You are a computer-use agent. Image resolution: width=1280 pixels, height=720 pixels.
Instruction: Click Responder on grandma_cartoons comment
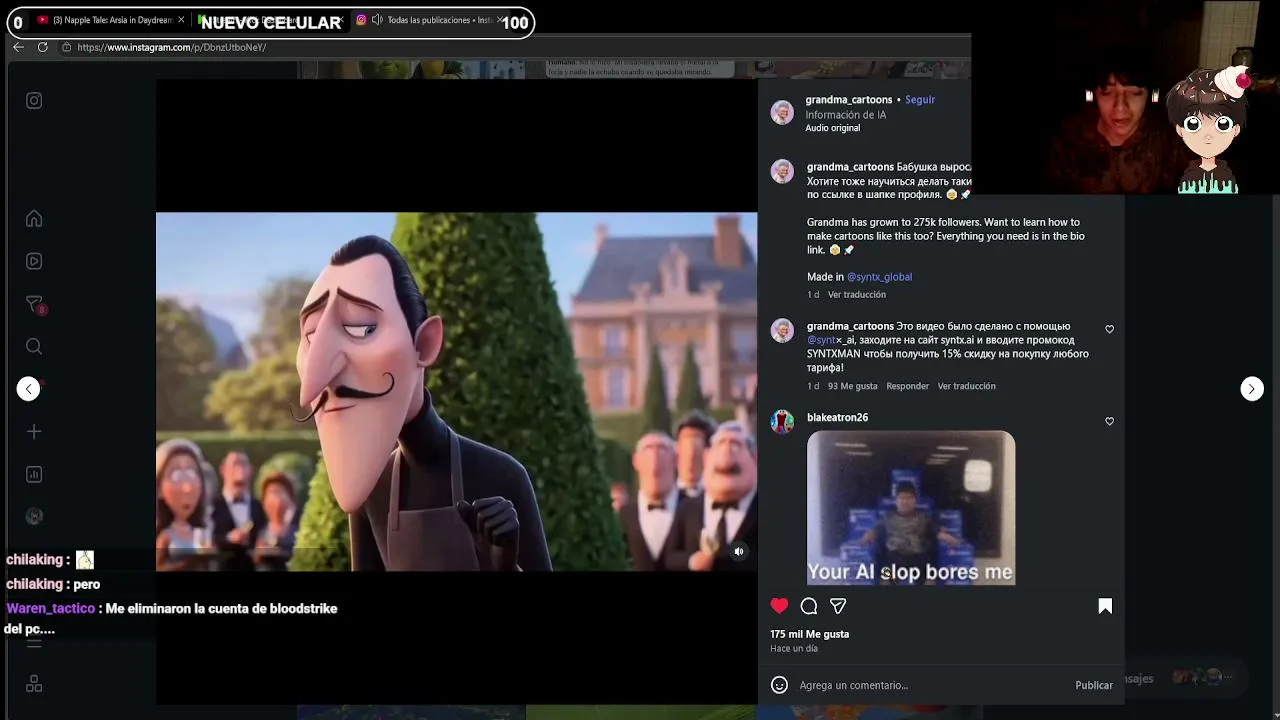coord(908,386)
